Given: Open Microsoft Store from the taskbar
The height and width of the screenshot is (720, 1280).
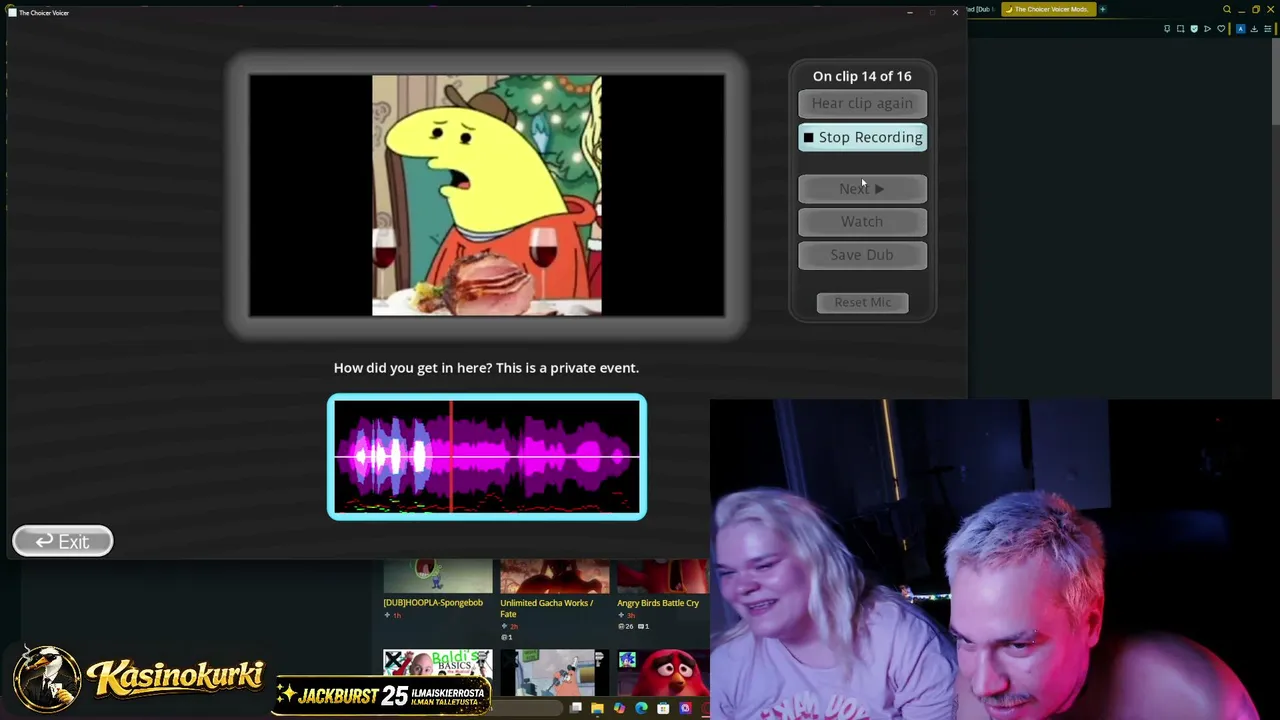Looking at the screenshot, I should coord(663,709).
